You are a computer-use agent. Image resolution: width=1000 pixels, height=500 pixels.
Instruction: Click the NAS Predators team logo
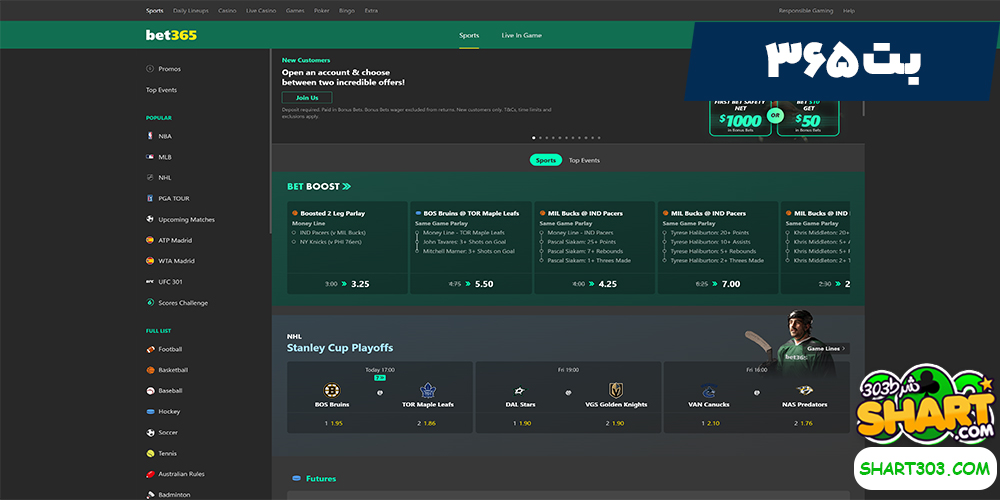(x=805, y=390)
